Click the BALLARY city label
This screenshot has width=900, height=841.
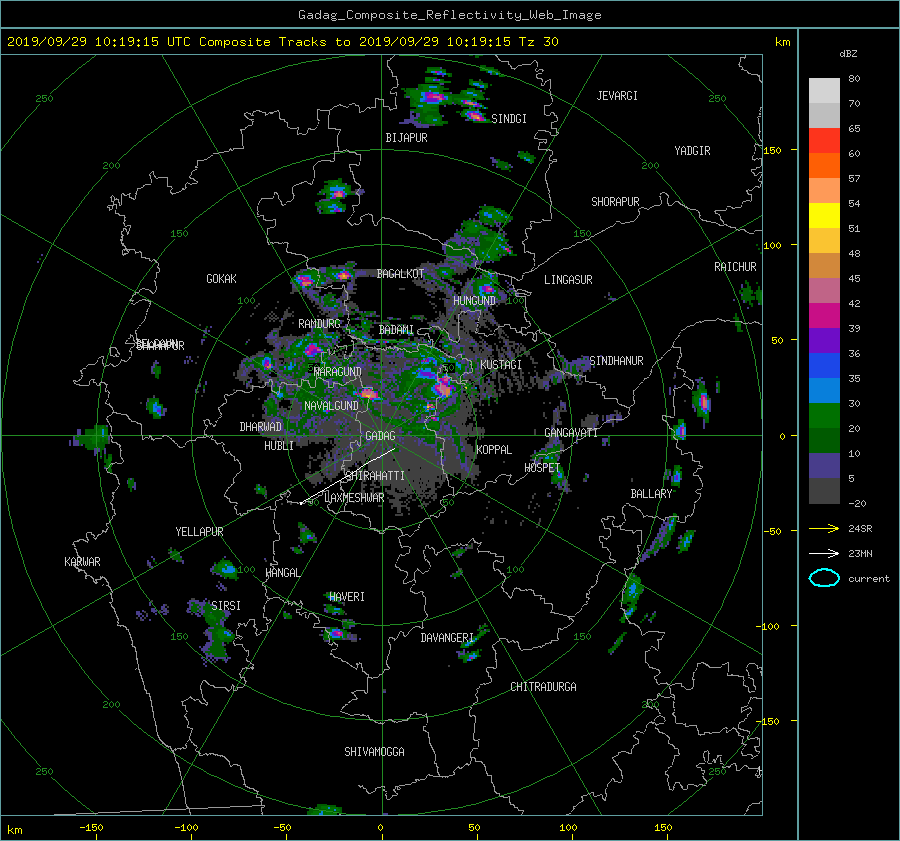651,494
